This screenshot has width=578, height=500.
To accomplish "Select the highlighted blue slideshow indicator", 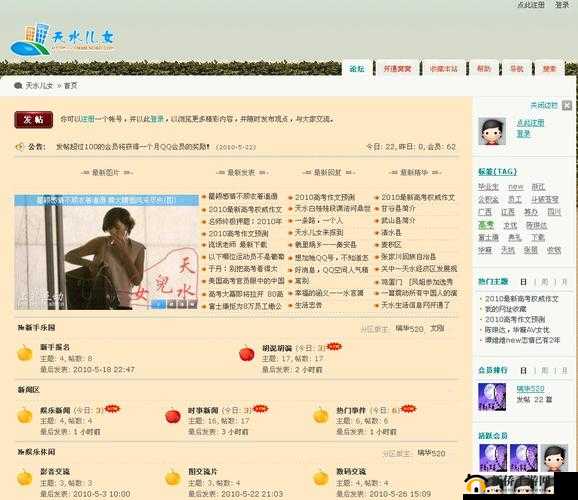I will pos(159,304).
